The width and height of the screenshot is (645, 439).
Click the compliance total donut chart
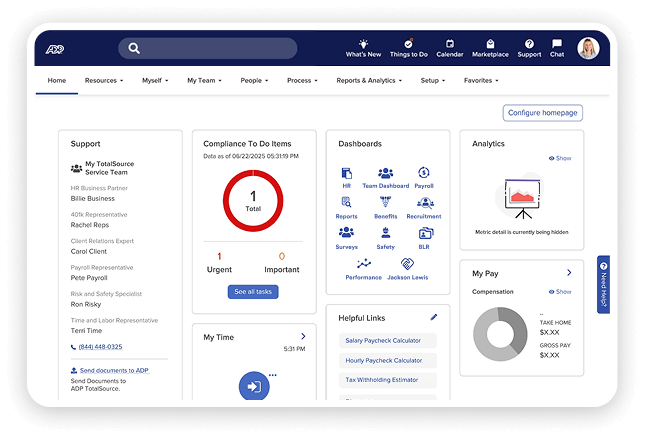point(253,201)
